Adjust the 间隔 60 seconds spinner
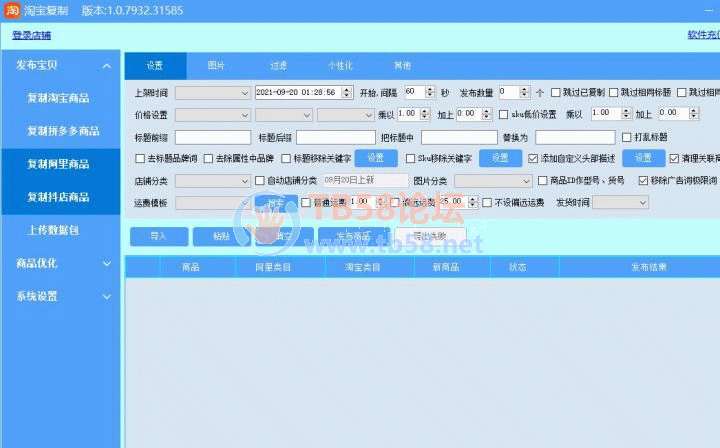This screenshot has width=720, height=448. pyautogui.click(x=430, y=92)
